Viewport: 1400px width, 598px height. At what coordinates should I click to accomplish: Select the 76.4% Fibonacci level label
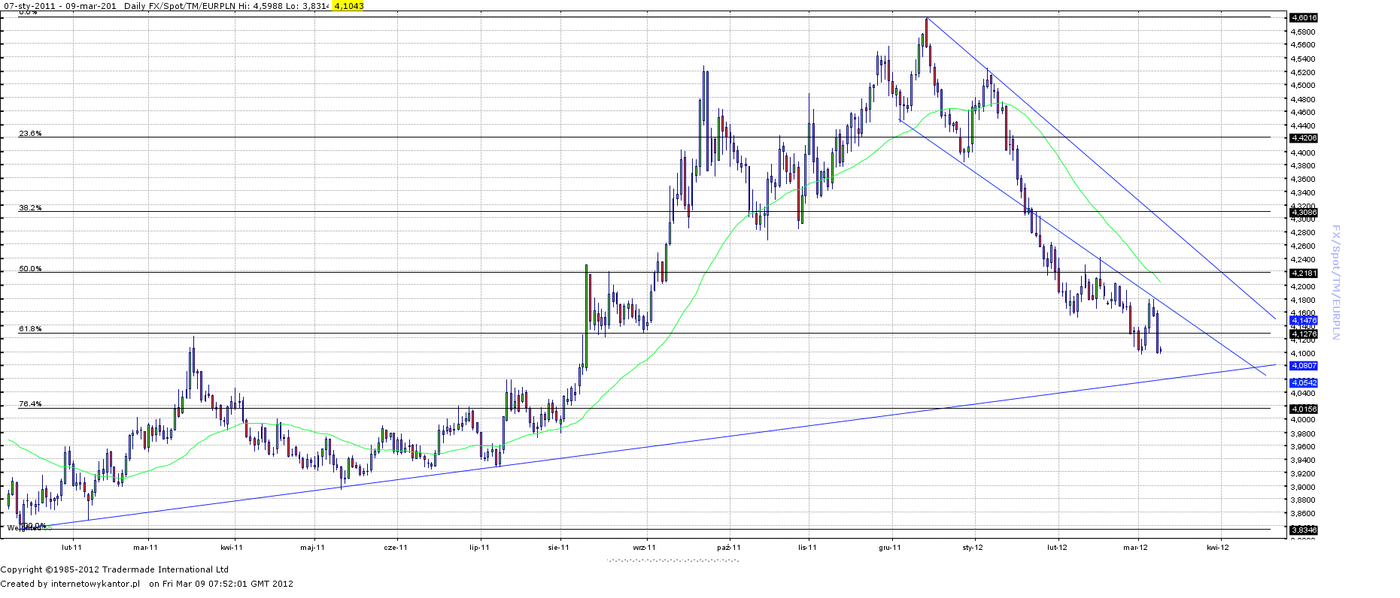[30, 404]
